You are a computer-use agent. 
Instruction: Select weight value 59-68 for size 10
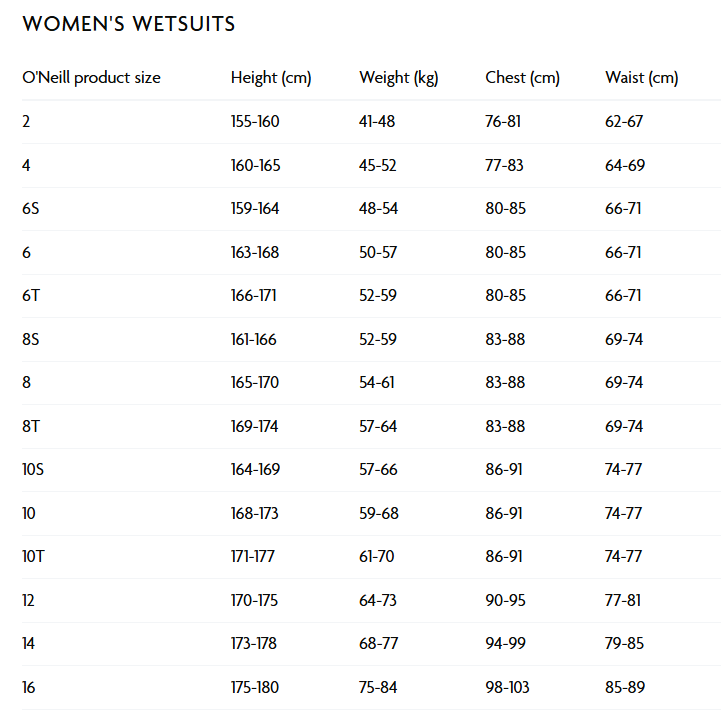point(378,514)
